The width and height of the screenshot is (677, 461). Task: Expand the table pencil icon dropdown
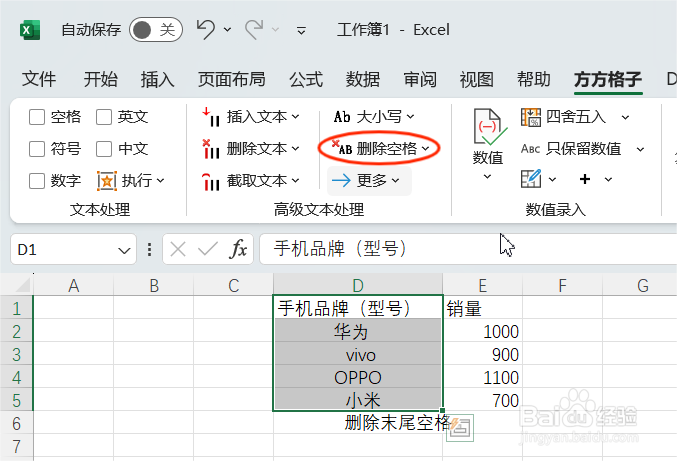click(x=552, y=179)
